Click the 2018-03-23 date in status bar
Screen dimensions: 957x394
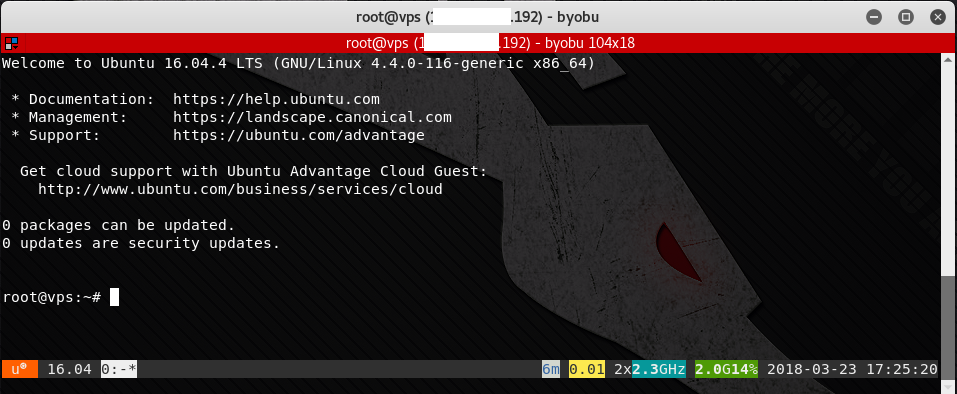(812, 369)
